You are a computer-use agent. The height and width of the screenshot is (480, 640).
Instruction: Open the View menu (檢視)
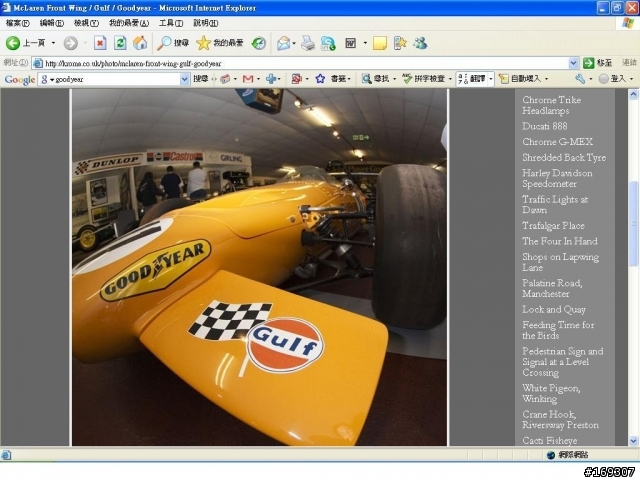tap(86, 23)
